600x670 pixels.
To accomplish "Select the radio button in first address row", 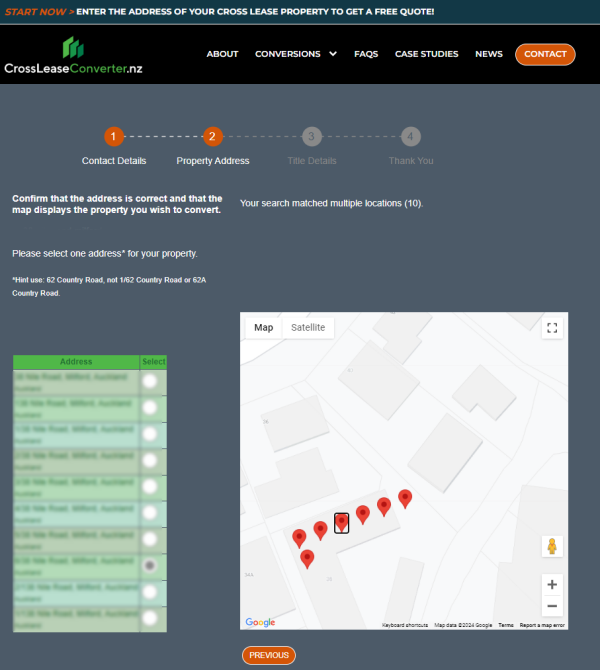I will tap(150, 381).
